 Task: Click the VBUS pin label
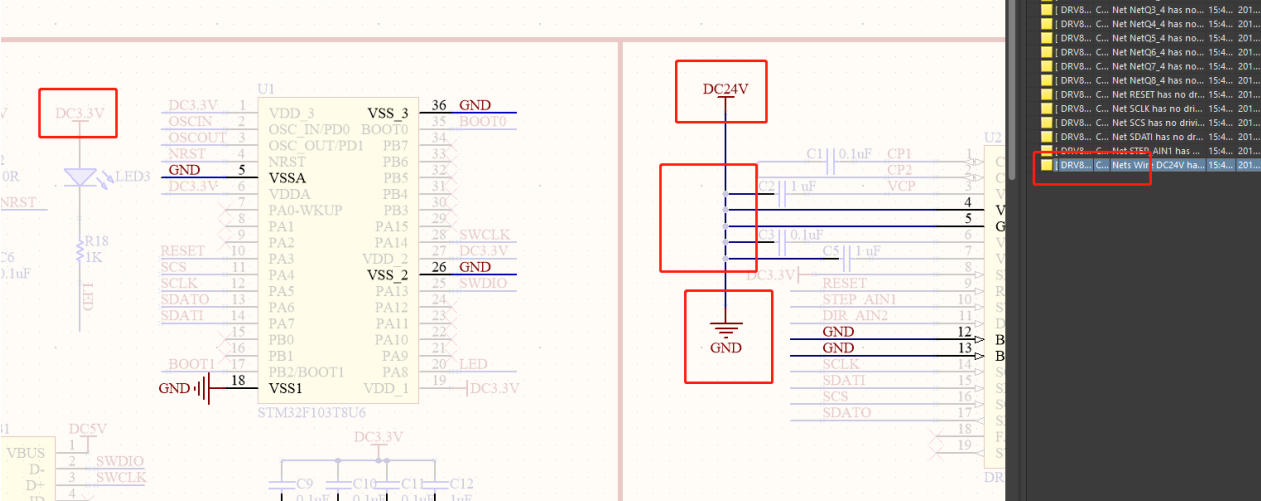pyautogui.click(x=26, y=452)
